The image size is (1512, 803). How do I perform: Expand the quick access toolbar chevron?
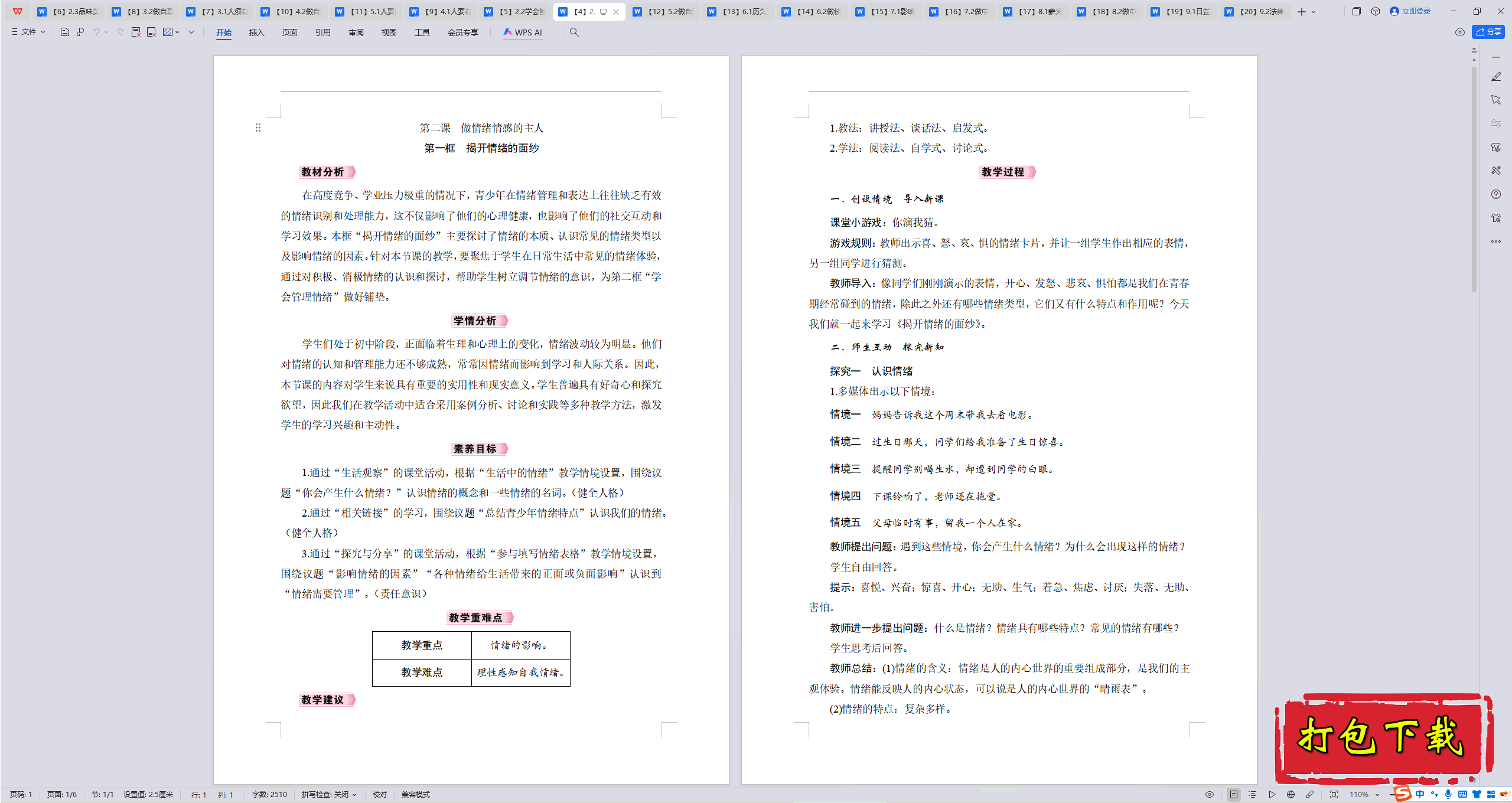pyautogui.click(x=191, y=32)
